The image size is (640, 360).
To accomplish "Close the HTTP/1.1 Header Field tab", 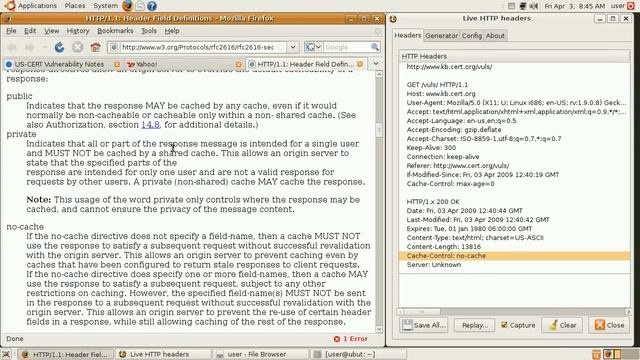I will pyautogui.click(x=360, y=64).
